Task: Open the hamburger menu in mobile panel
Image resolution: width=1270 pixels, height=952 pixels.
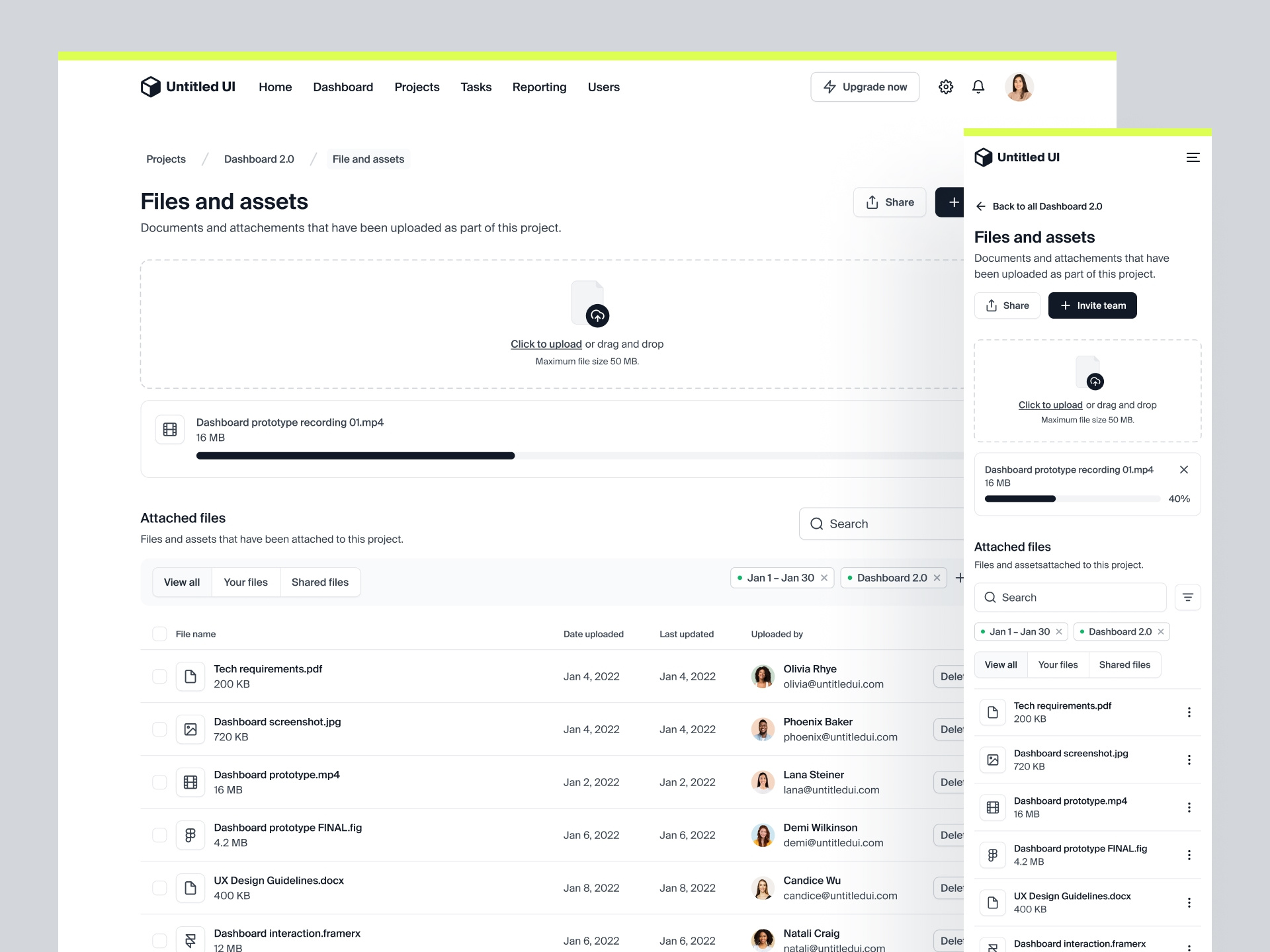Action: (x=1193, y=157)
